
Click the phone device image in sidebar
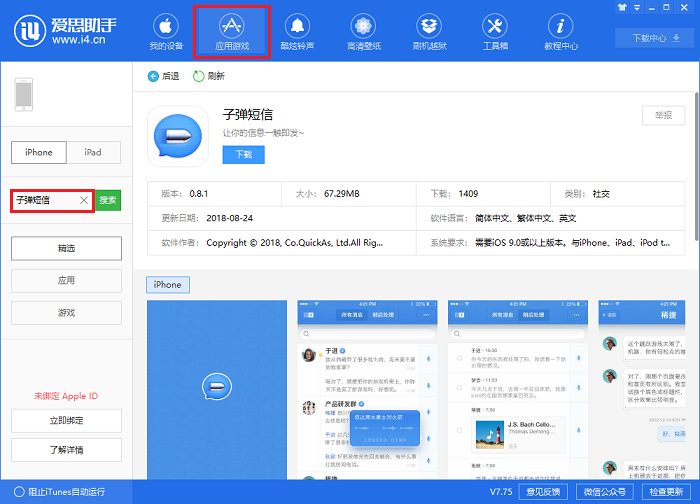coord(24,94)
